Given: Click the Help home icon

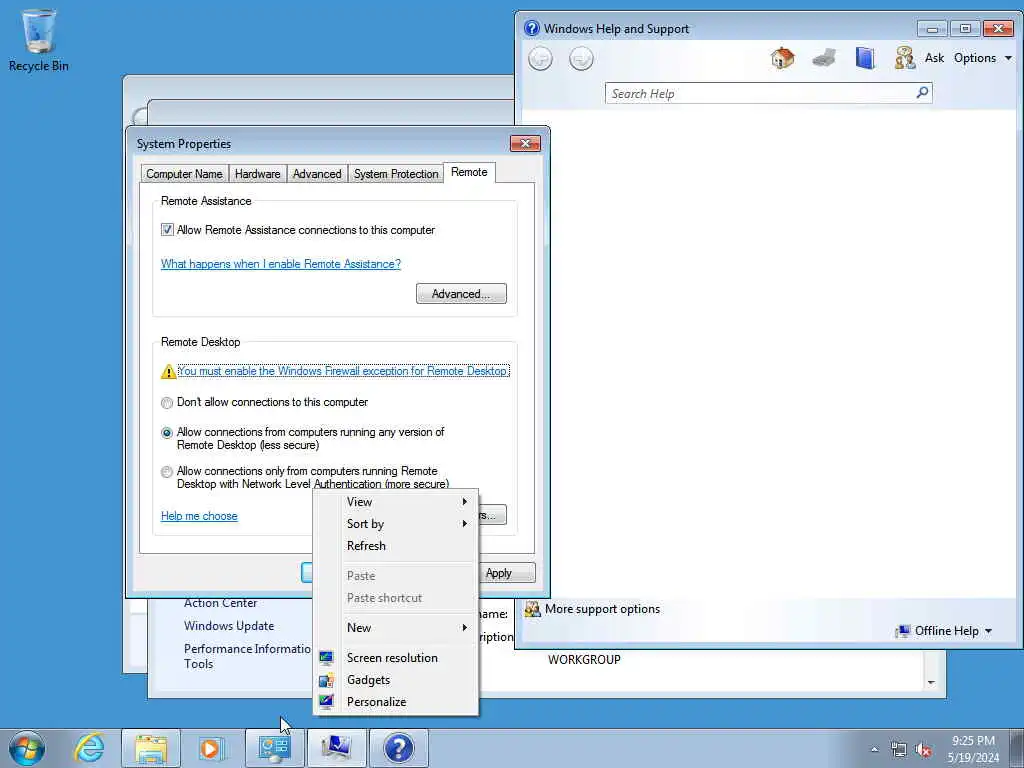Looking at the screenshot, I should (782, 58).
